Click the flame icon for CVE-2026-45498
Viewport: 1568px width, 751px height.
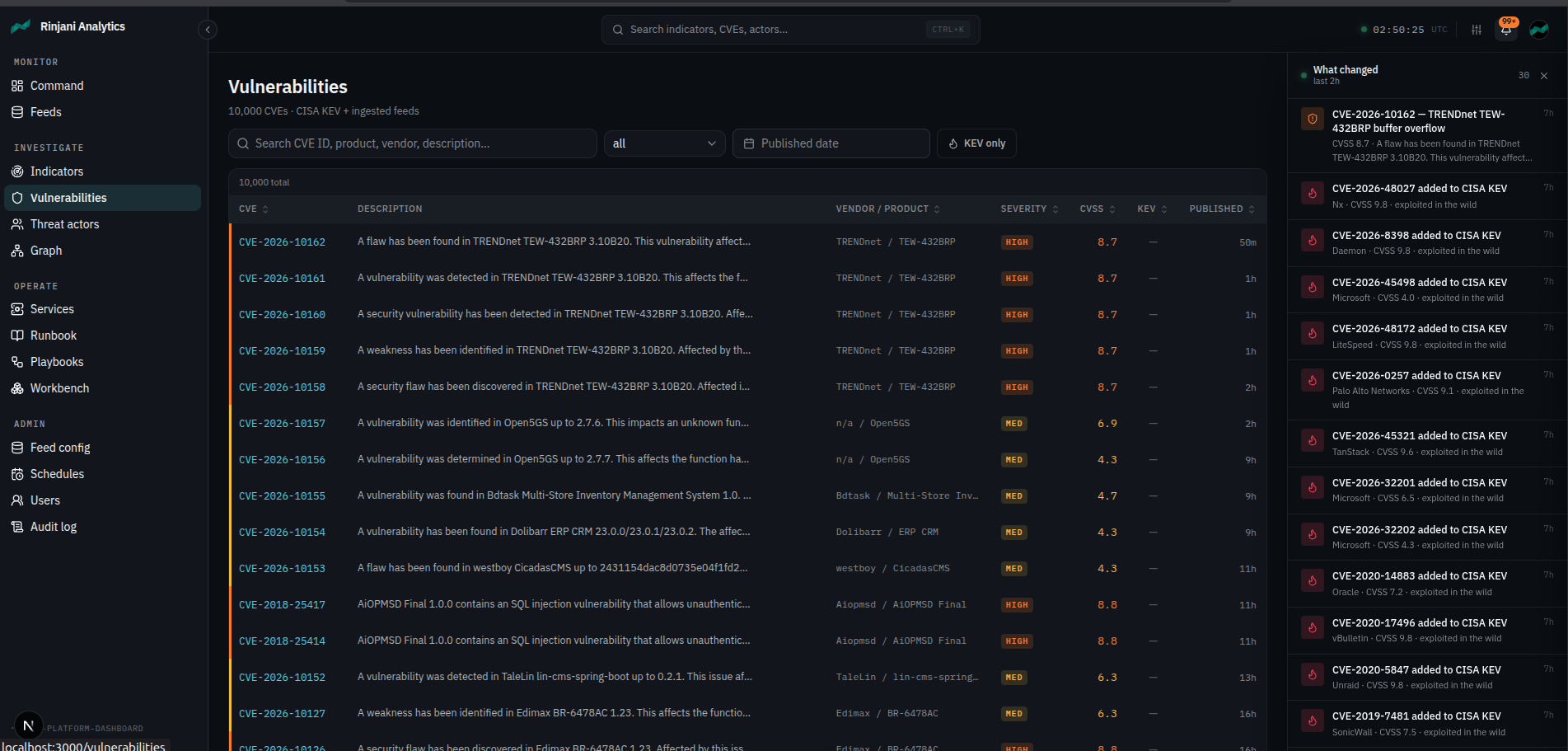pyautogui.click(x=1313, y=287)
